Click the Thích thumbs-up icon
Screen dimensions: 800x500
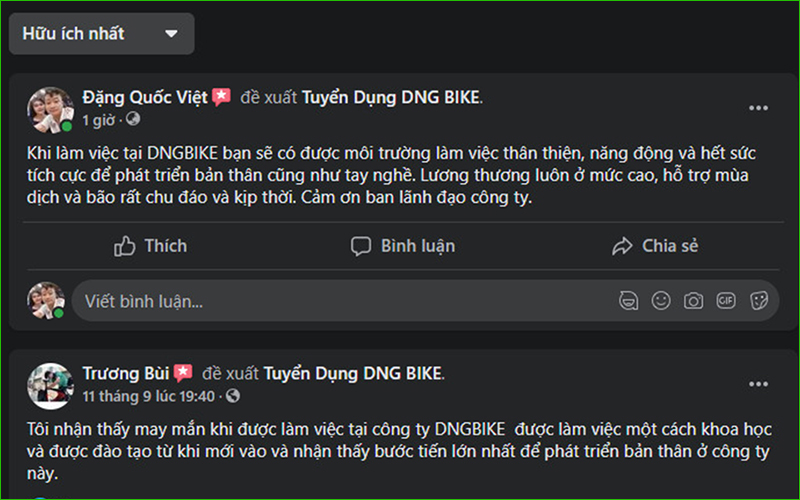[x=125, y=246]
